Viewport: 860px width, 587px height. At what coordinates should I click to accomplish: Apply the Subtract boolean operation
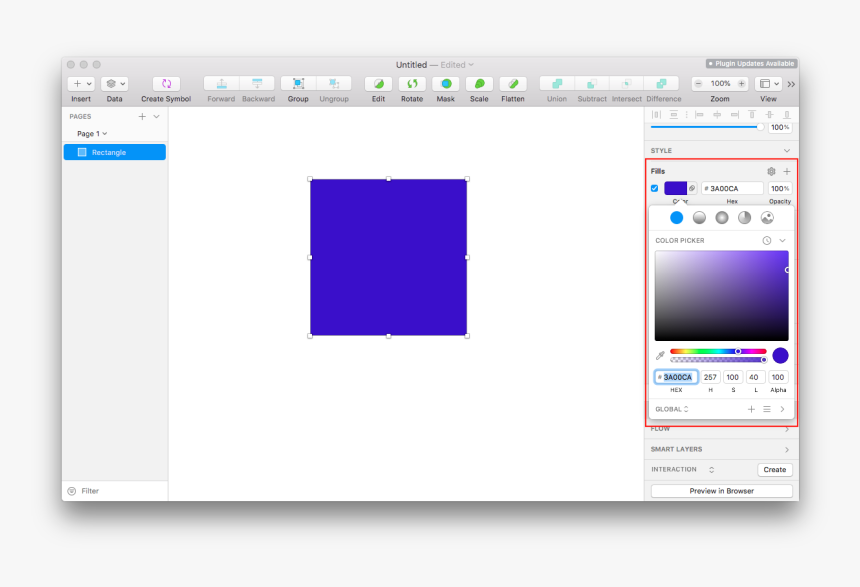(x=592, y=83)
